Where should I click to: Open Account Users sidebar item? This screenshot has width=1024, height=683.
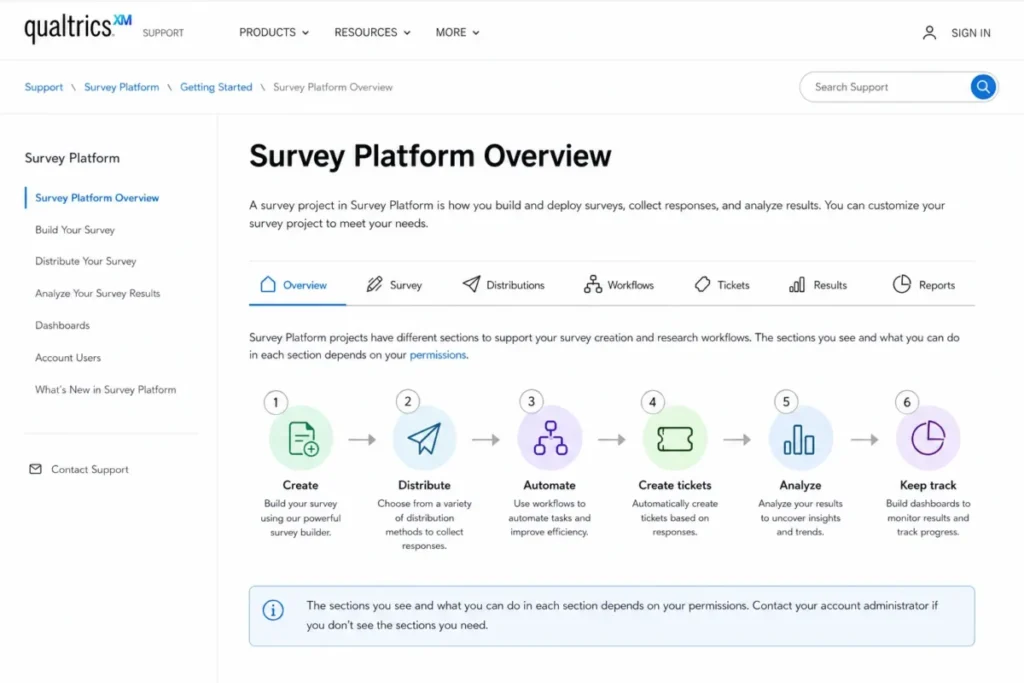[68, 357]
